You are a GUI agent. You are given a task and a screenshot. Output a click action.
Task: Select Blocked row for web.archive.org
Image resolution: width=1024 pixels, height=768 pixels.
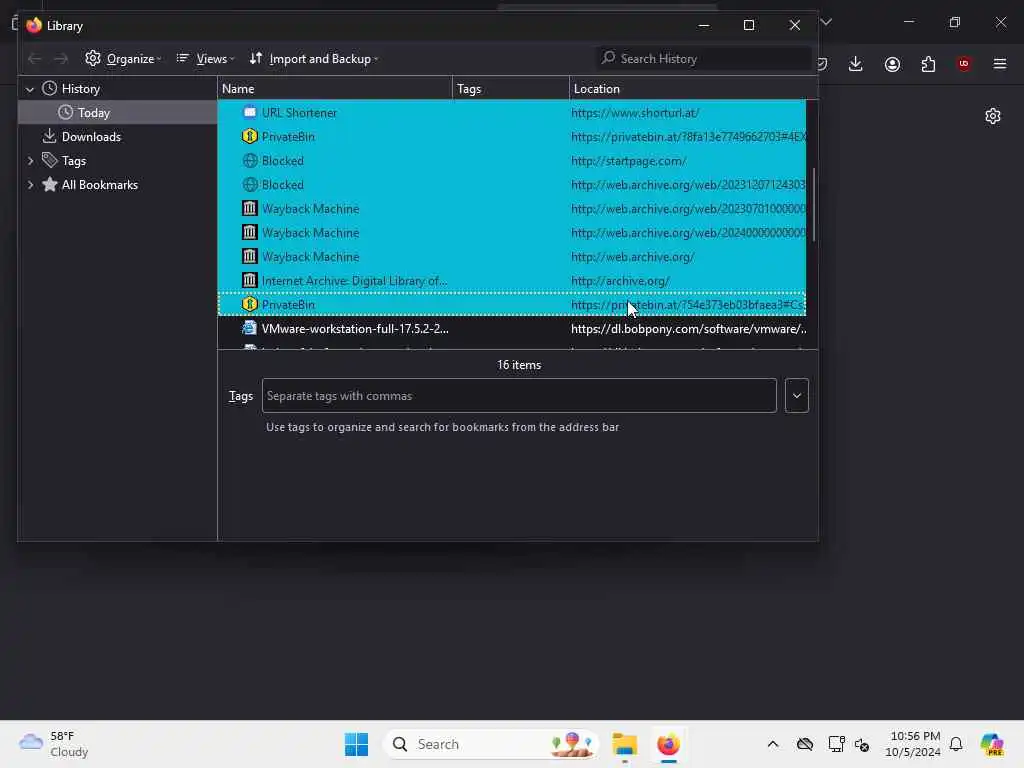click(x=512, y=185)
